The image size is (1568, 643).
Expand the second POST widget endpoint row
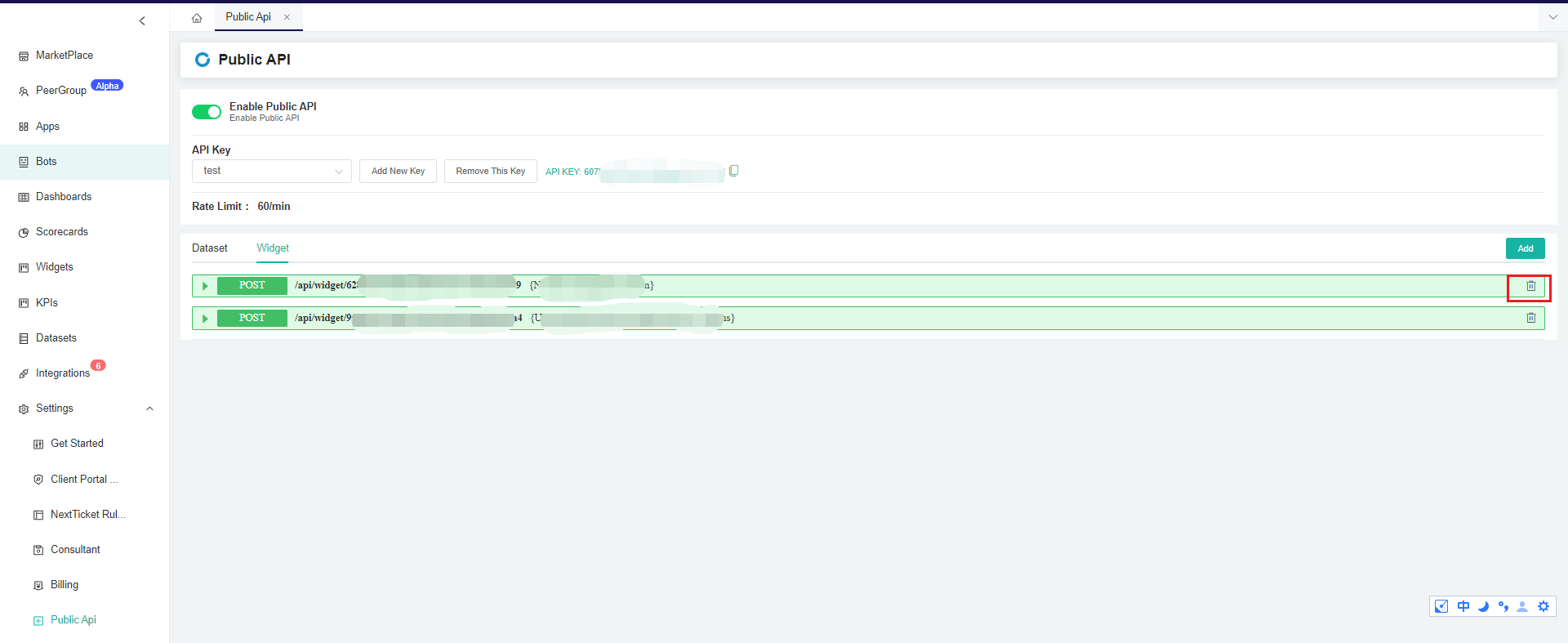pyautogui.click(x=205, y=319)
